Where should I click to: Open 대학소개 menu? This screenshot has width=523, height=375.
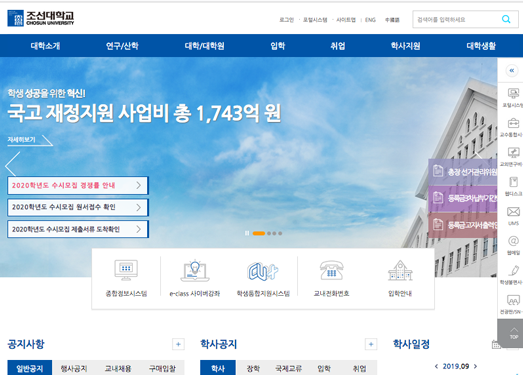tap(45, 46)
